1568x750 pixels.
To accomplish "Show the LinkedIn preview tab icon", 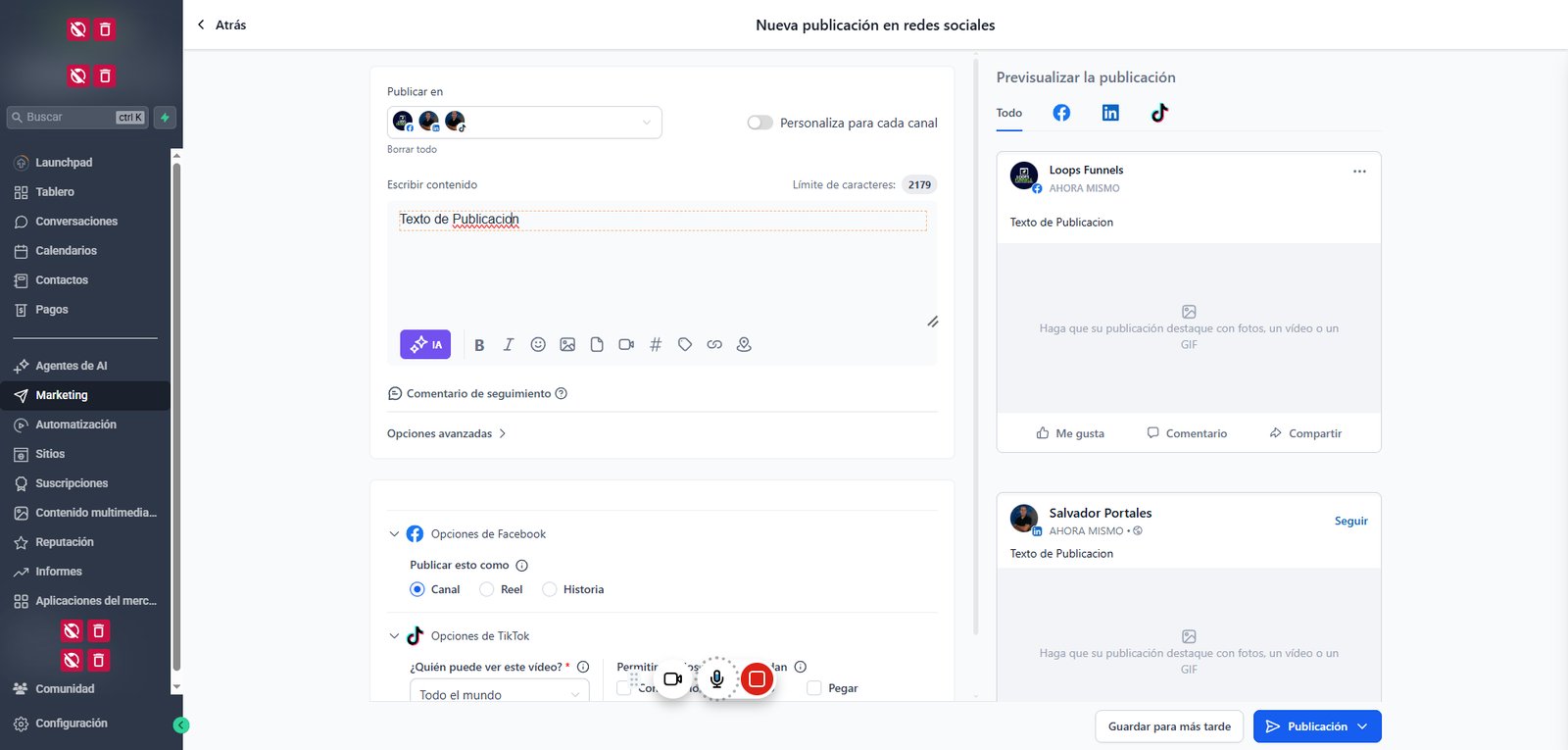I will tap(1110, 113).
